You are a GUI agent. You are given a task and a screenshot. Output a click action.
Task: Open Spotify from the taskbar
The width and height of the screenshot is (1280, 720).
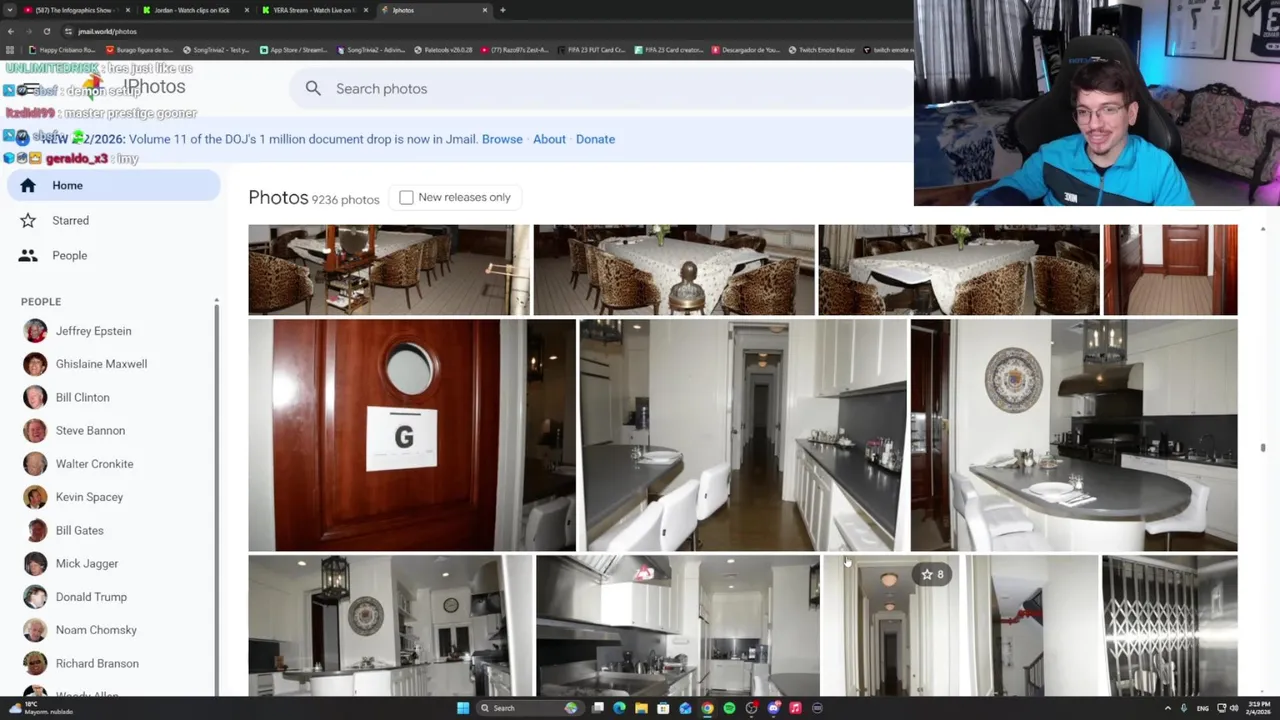(x=729, y=708)
